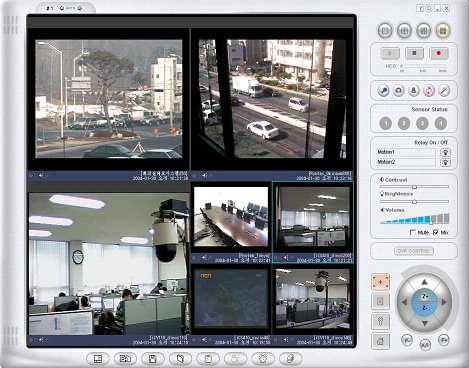This screenshot has width=469, height=368.
Task: Start recording with the red record button
Action: click(x=439, y=53)
